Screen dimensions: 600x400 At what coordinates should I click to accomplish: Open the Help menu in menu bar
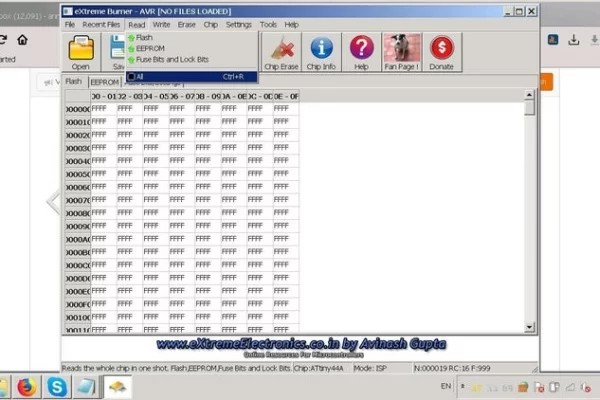(x=291, y=24)
